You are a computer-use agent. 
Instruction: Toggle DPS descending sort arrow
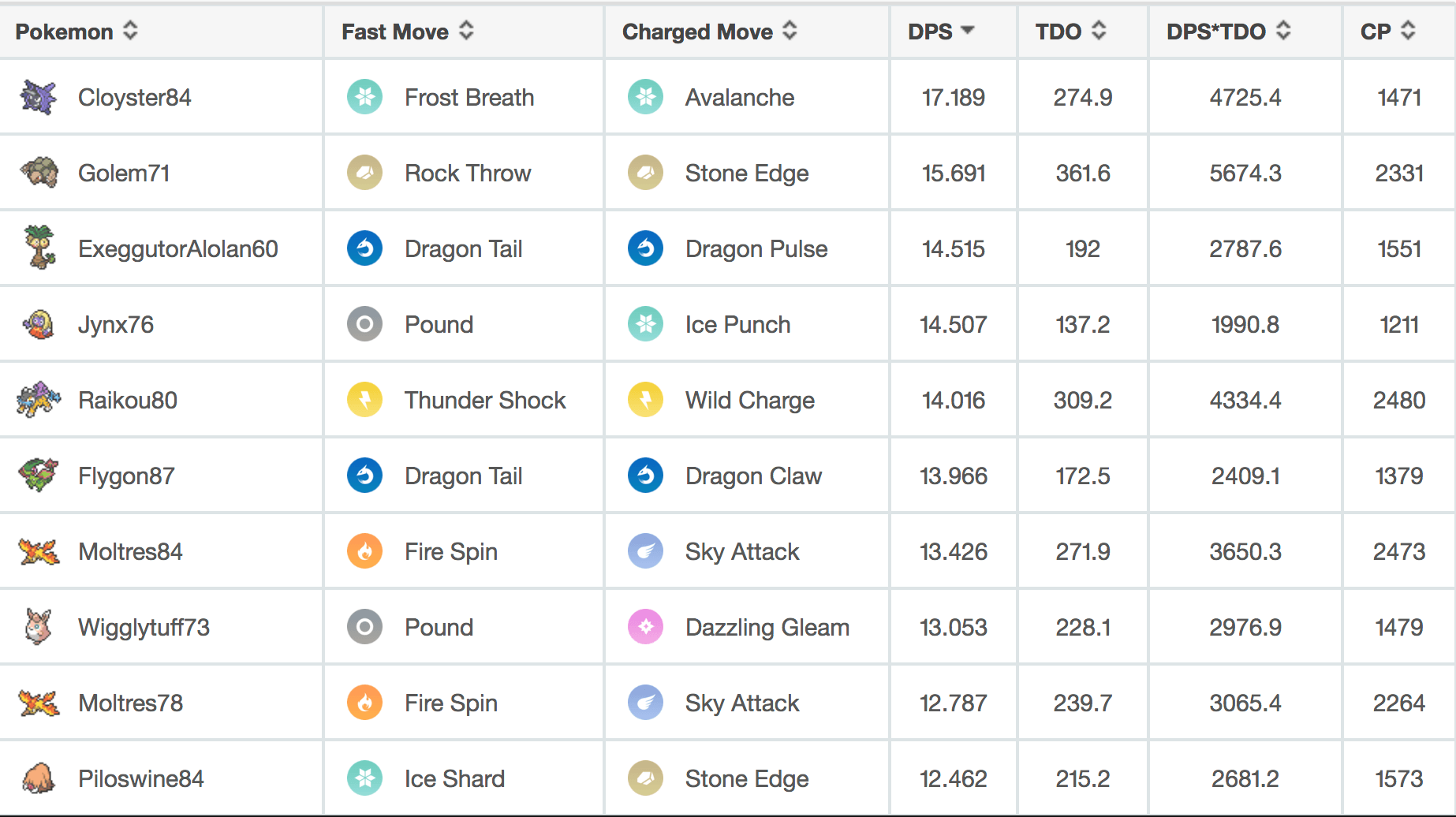click(x=968, y=31)
